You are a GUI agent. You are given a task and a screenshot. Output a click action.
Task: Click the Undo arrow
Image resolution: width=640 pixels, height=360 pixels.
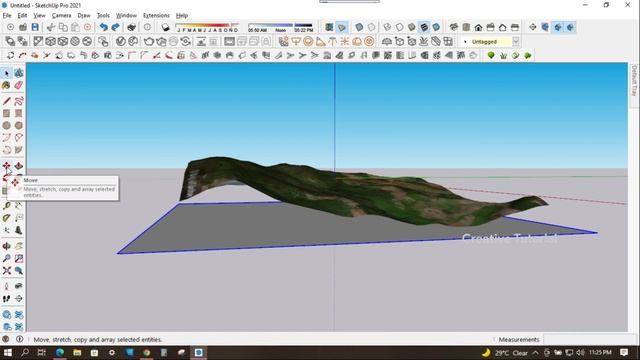pos(104,27)
